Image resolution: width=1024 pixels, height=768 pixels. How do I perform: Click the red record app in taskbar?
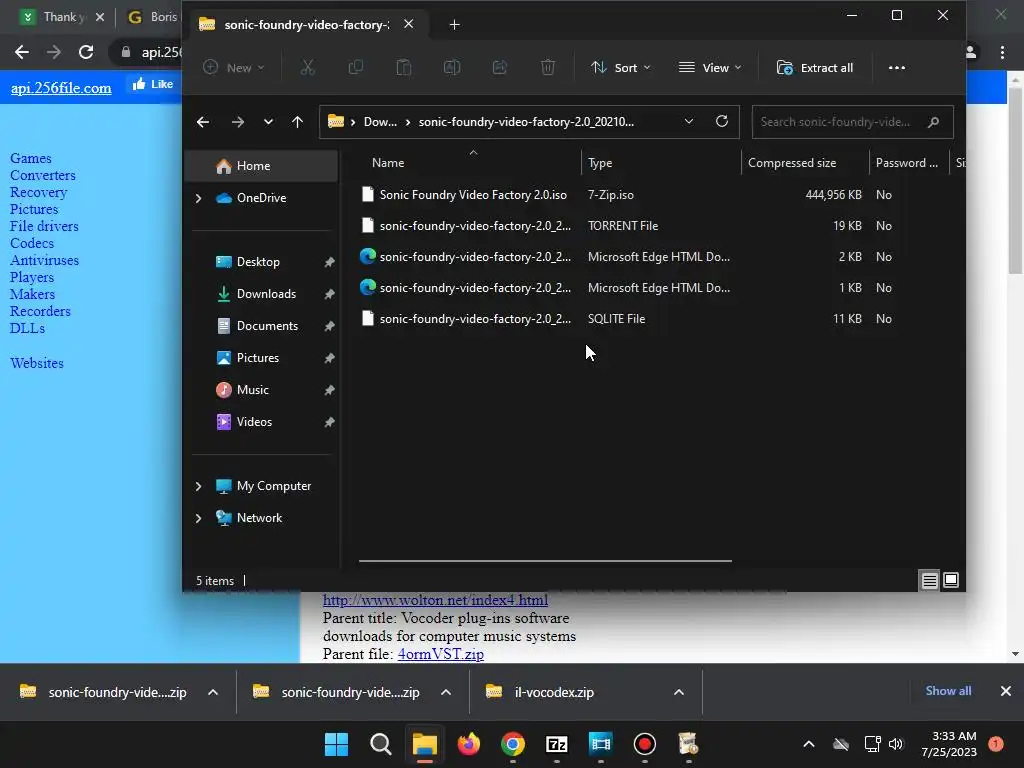tap(645, 744)
